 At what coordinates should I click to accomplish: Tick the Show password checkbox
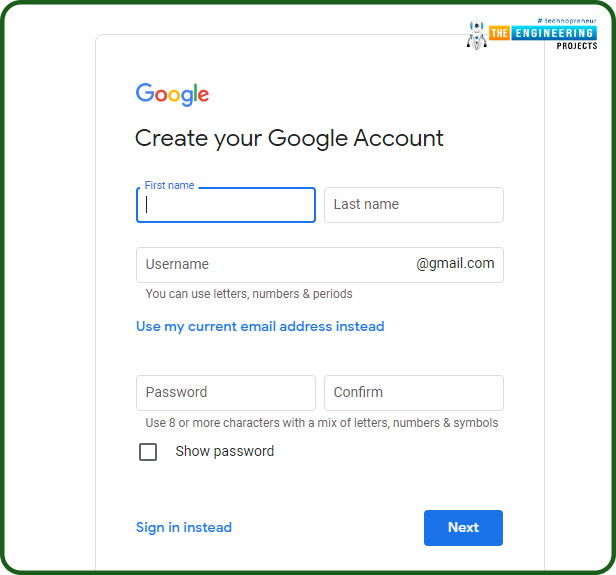click(x=148, y=452)
